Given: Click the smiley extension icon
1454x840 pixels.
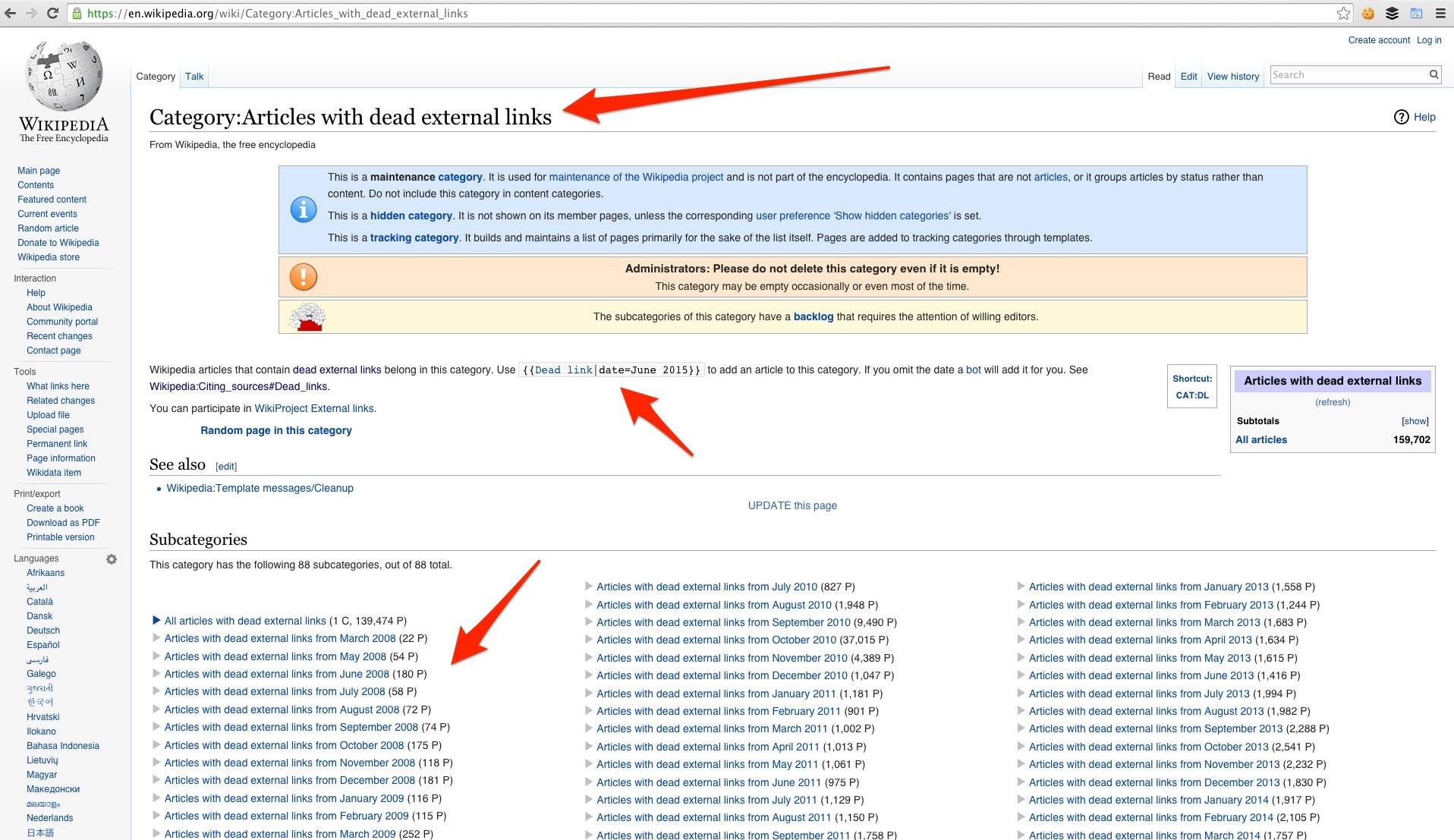Looking at the screenshot, I should [1367, 12].
